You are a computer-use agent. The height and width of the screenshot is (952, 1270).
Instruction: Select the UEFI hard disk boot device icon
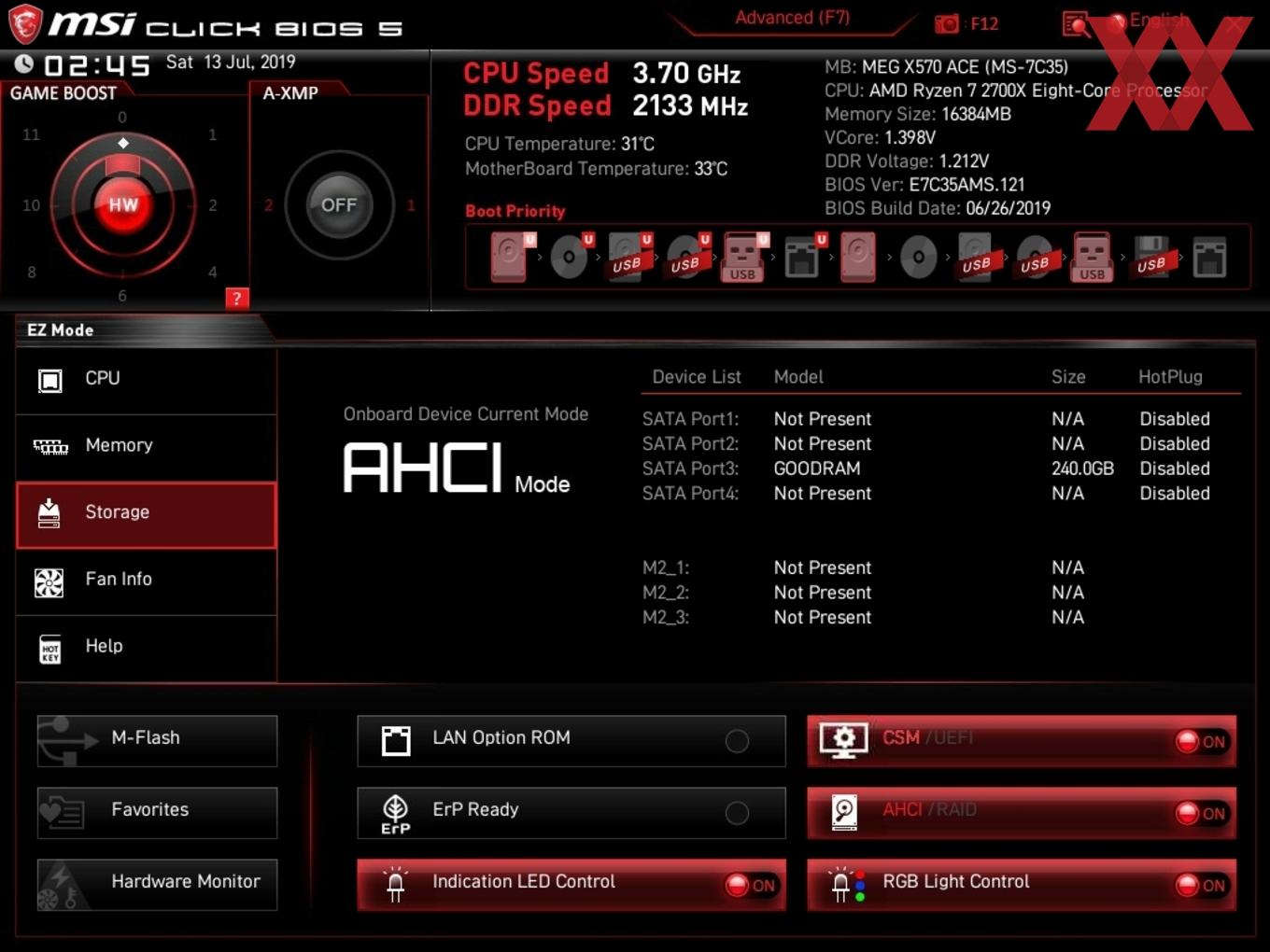coord(512,257)
